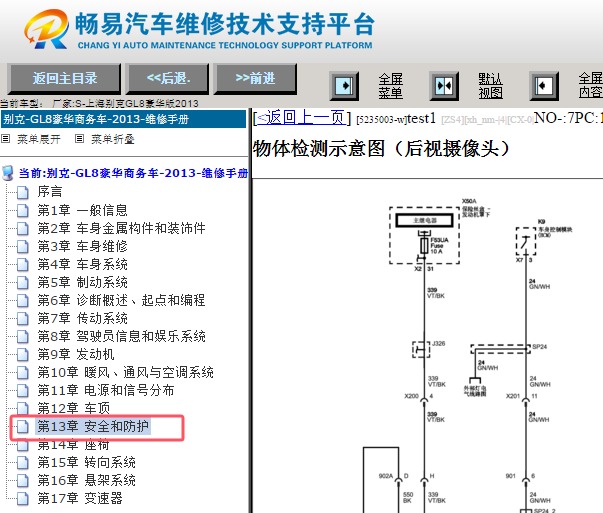The height and width of the screenshot is (513, 603).
Task: Click the page icon beside 第4章 车身系统
Action: (23, 265)
